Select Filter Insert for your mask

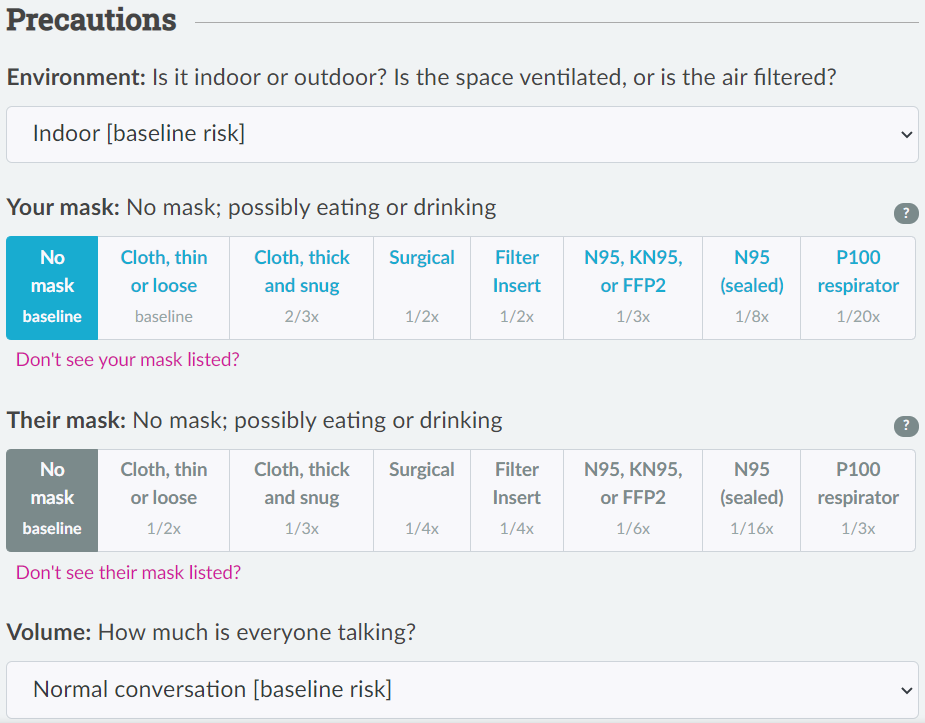[517, 288]
